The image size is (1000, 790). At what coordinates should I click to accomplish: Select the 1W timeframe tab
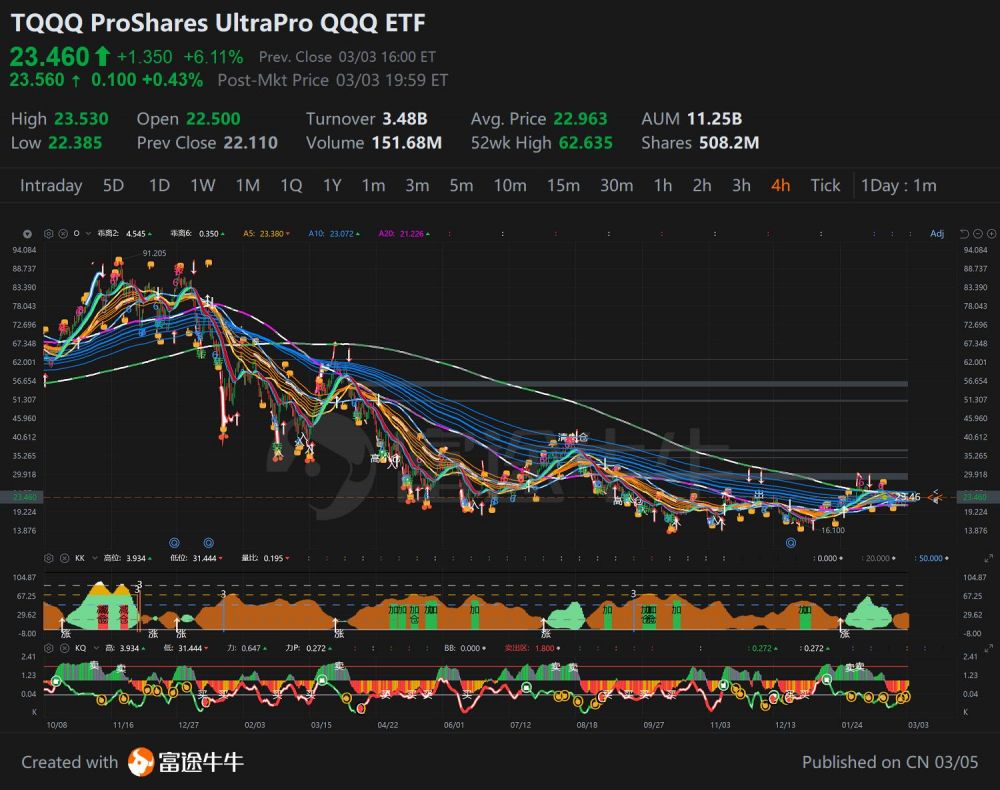[203, 185]
